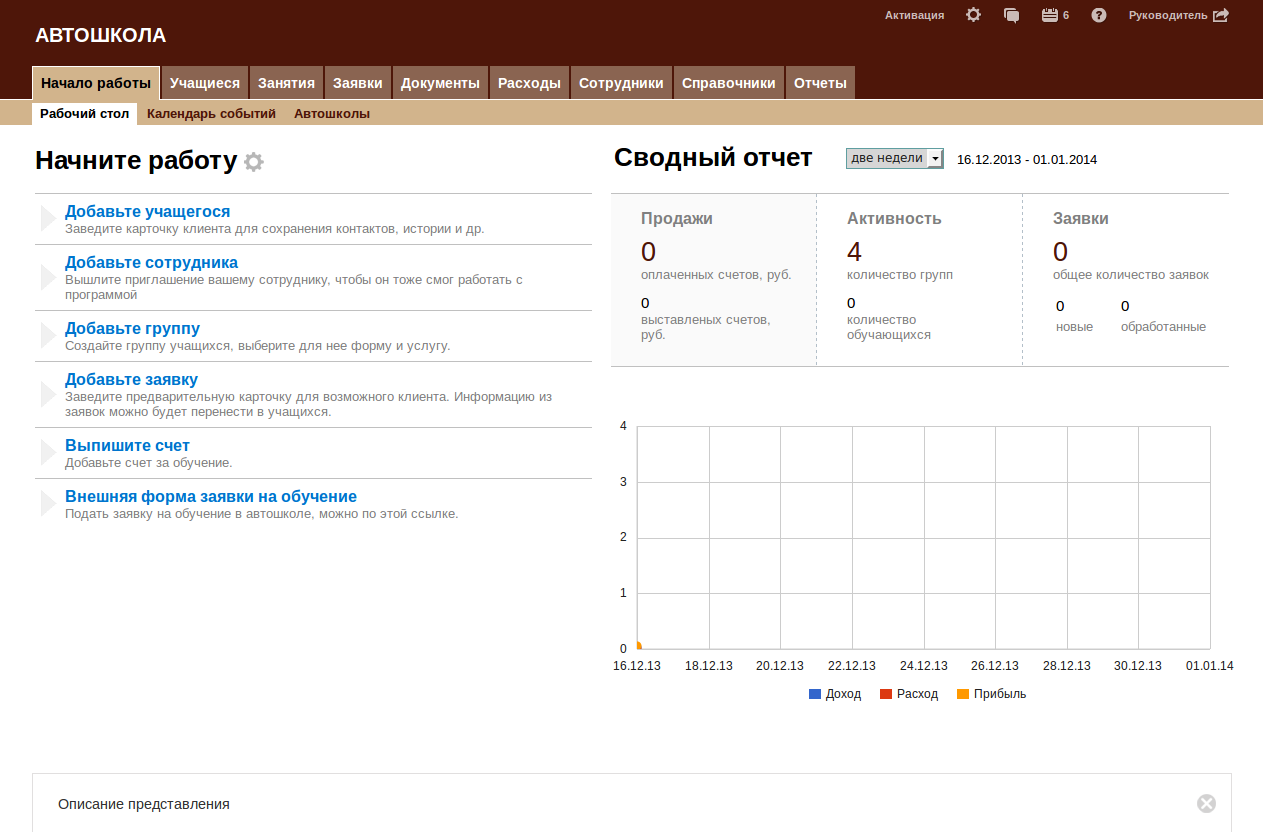
Task: Switch to the Учащиеся tab
Action: 204,83
